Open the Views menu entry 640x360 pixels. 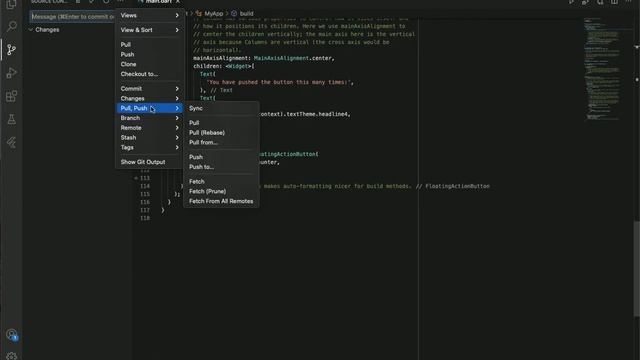pos(149,16)
